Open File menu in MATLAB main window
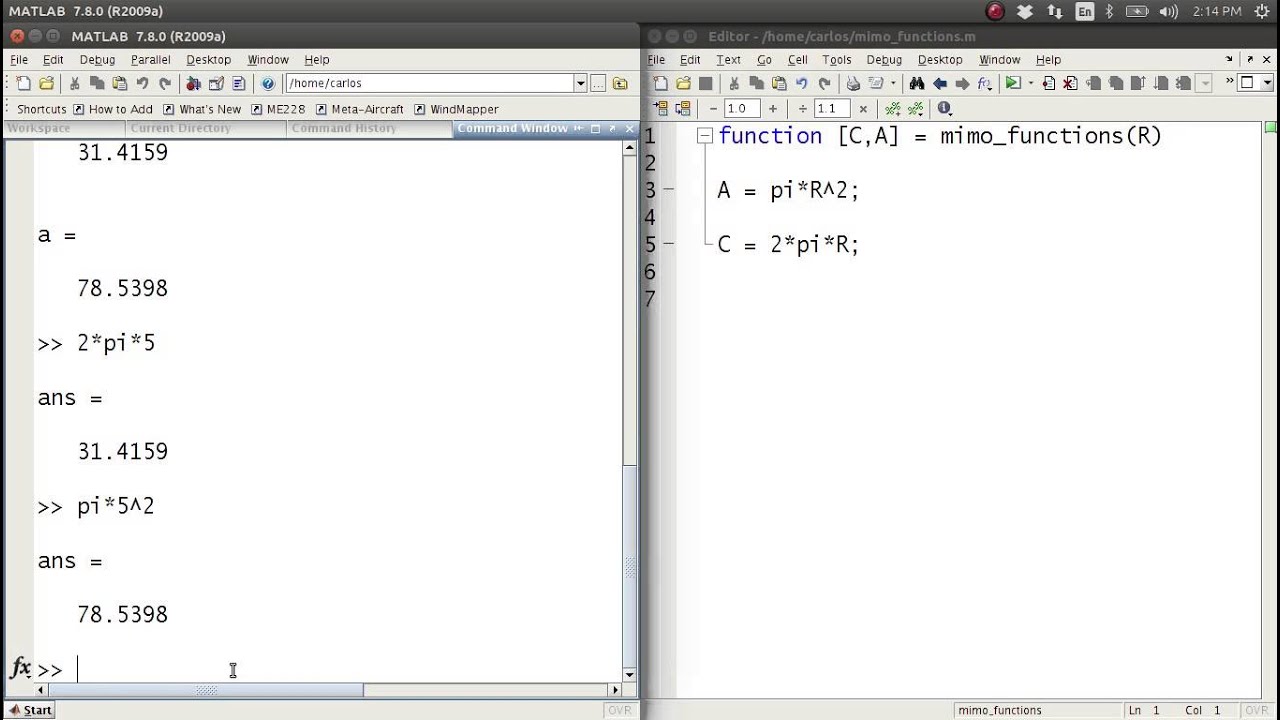 (19, 60)
